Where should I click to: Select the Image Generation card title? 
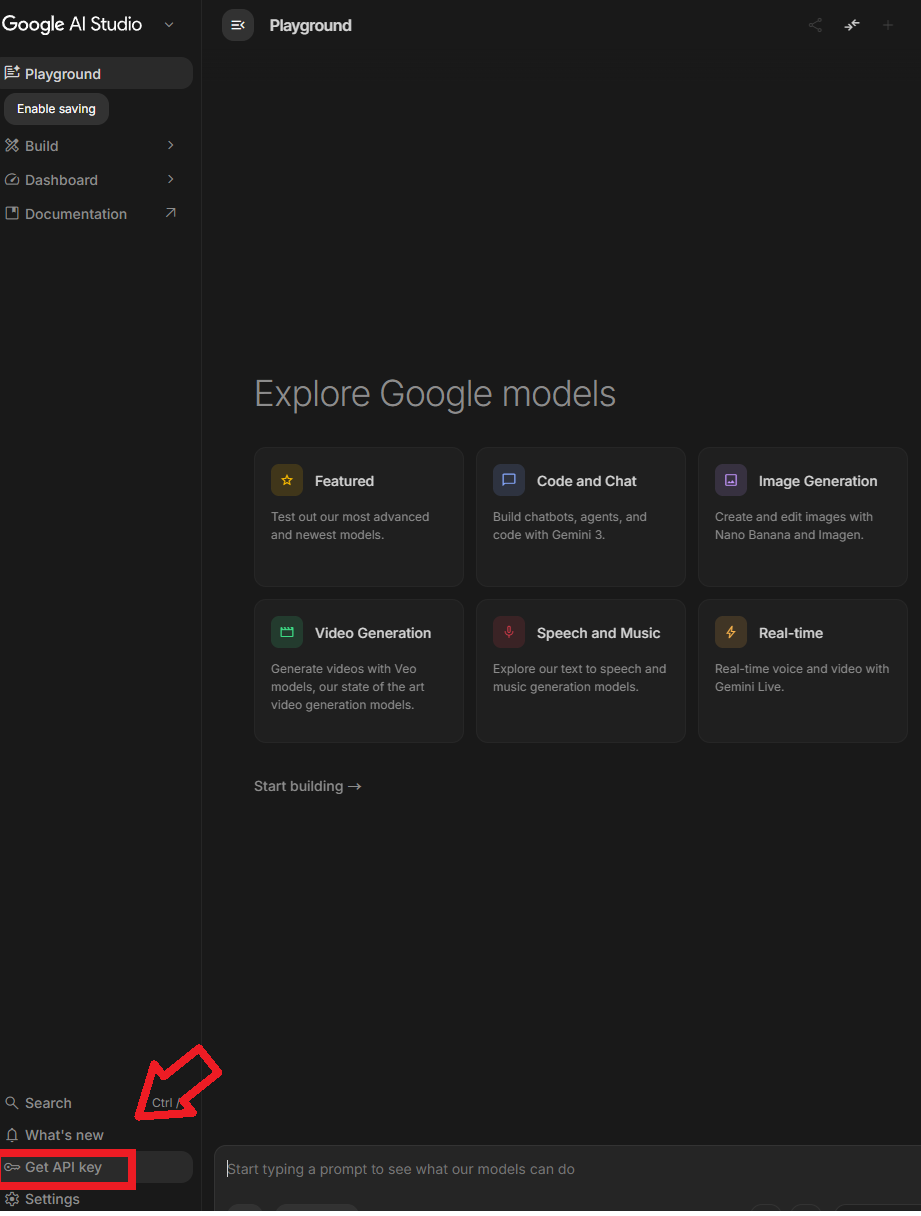(818, 481)
